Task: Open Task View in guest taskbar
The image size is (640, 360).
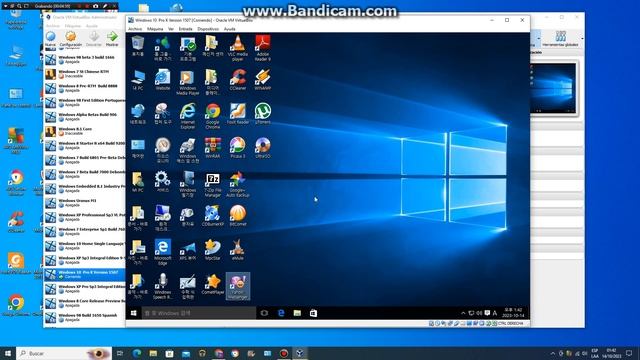Action: coord(264,313)
